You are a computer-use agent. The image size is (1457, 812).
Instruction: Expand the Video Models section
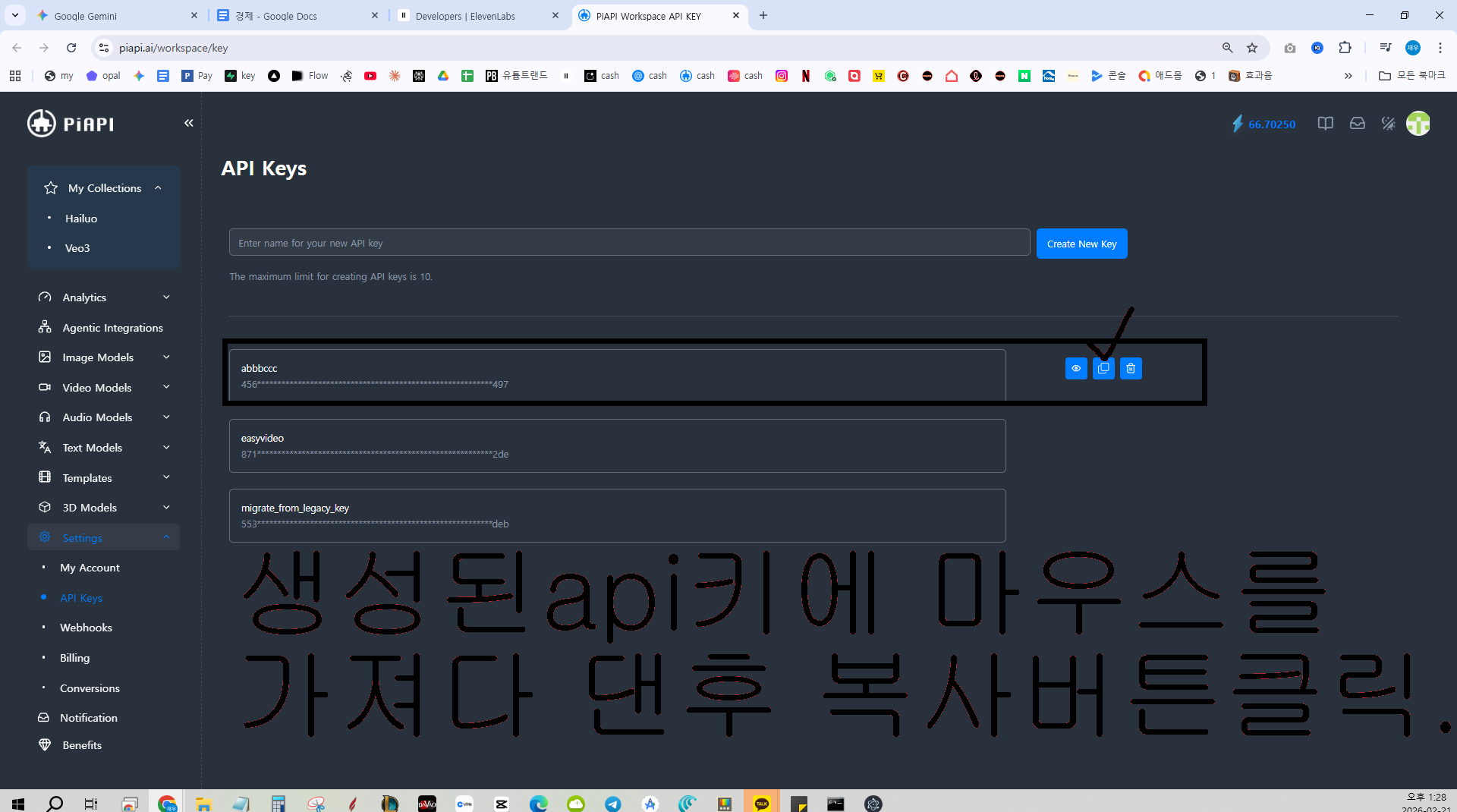coord(104,387)
